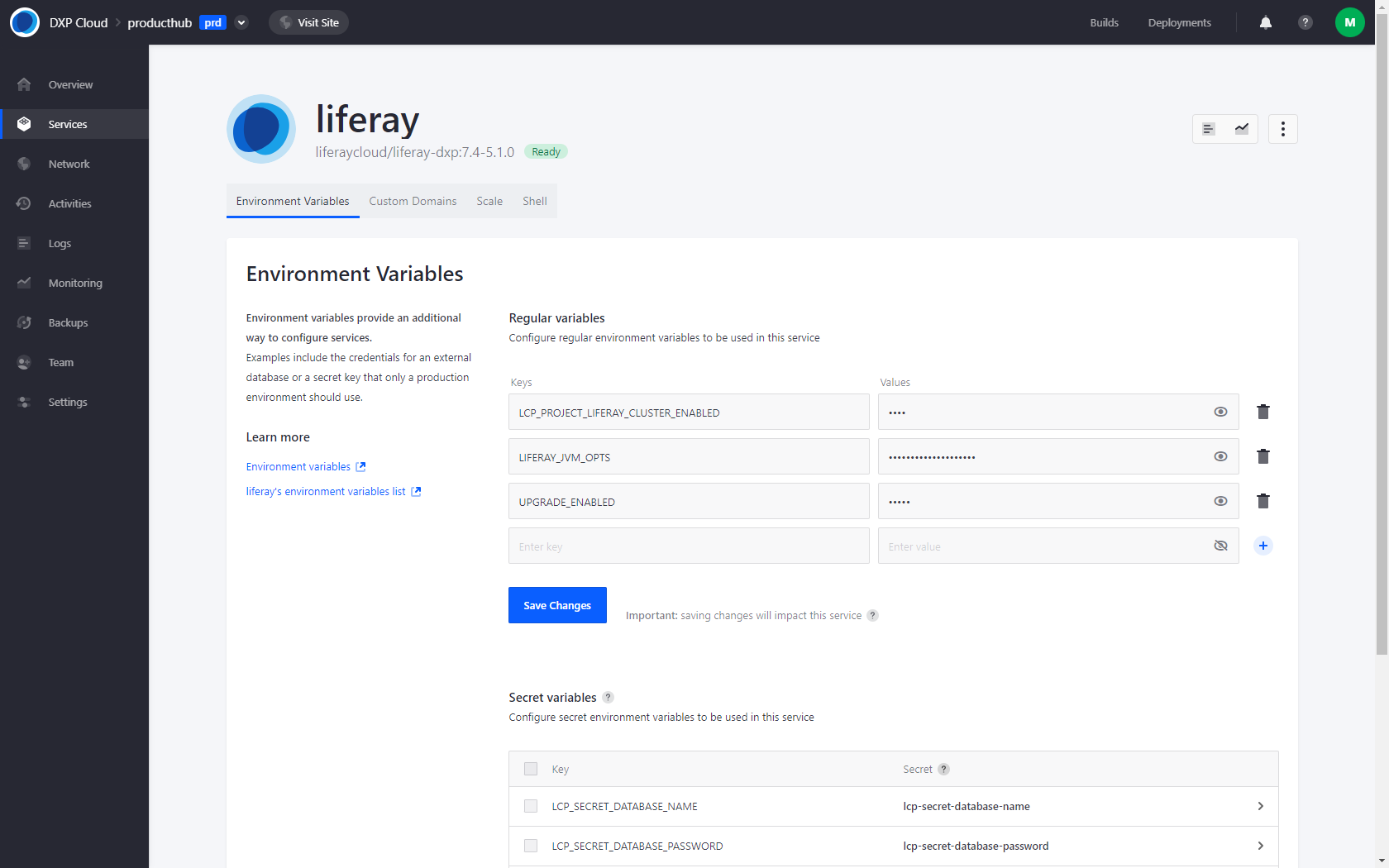
Task: Open the service logs icon button
Action: (1209, 129)
